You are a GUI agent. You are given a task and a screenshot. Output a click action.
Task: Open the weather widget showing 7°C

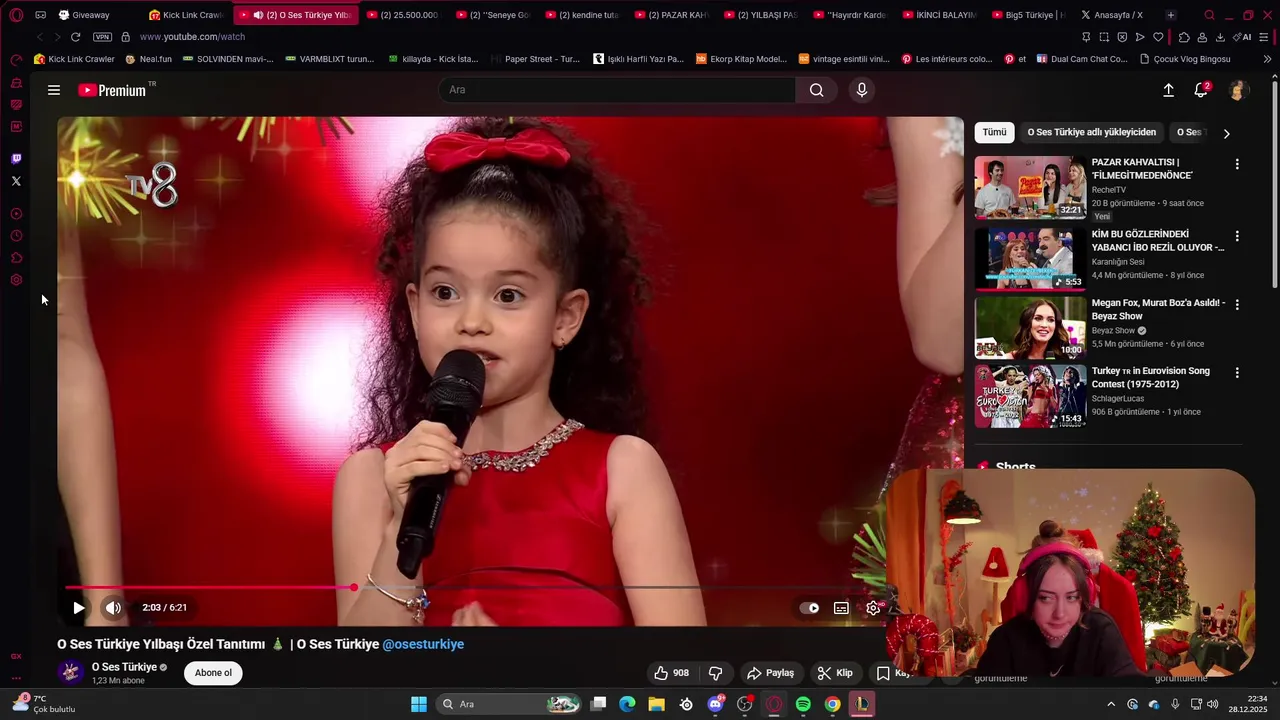(x=45, y=704)
